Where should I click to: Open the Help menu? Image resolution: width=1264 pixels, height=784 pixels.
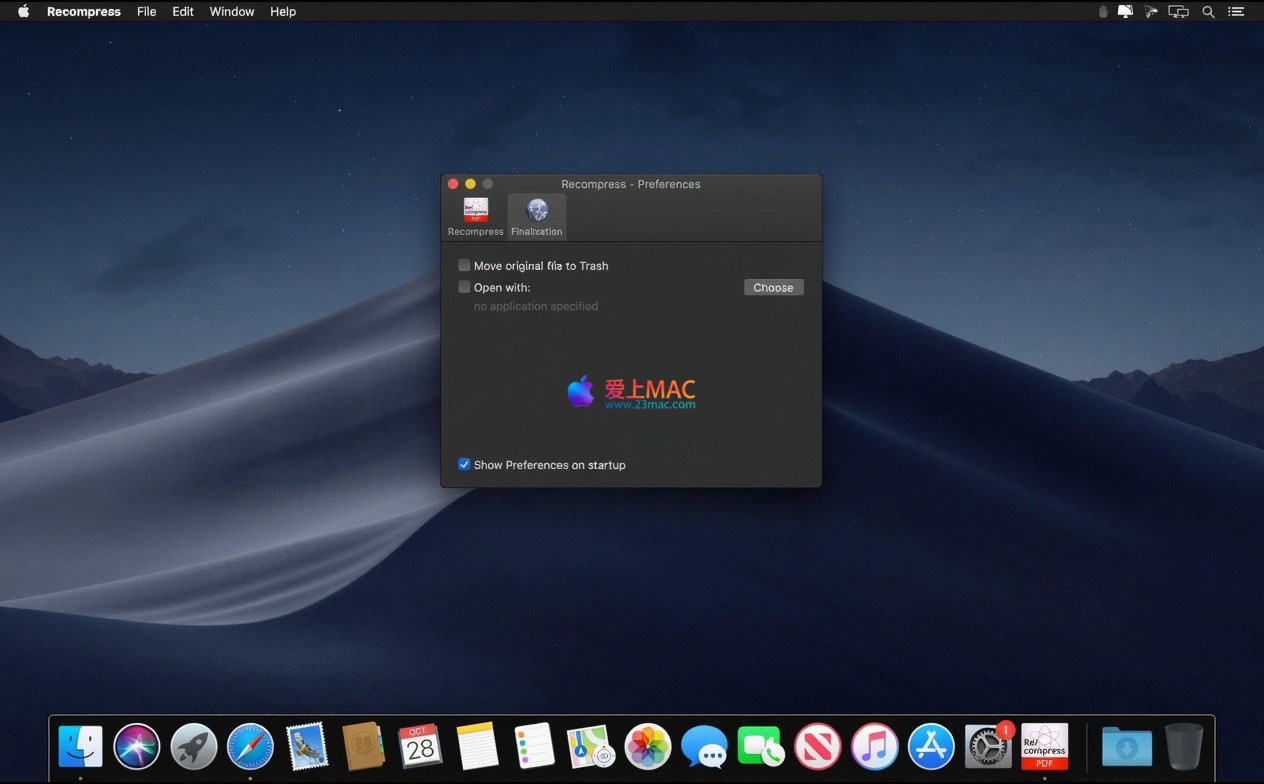(283, 12)
